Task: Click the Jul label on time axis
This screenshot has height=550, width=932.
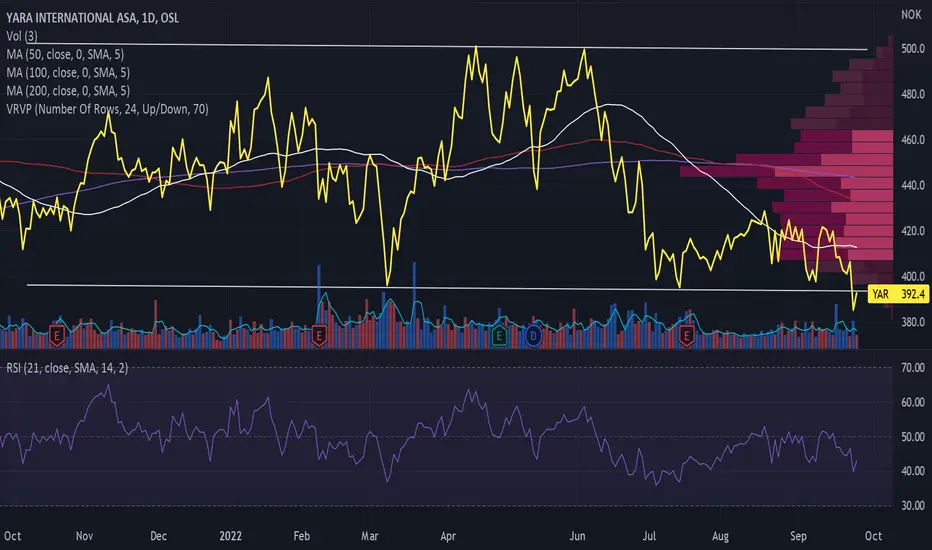Action: pos(649,536)
